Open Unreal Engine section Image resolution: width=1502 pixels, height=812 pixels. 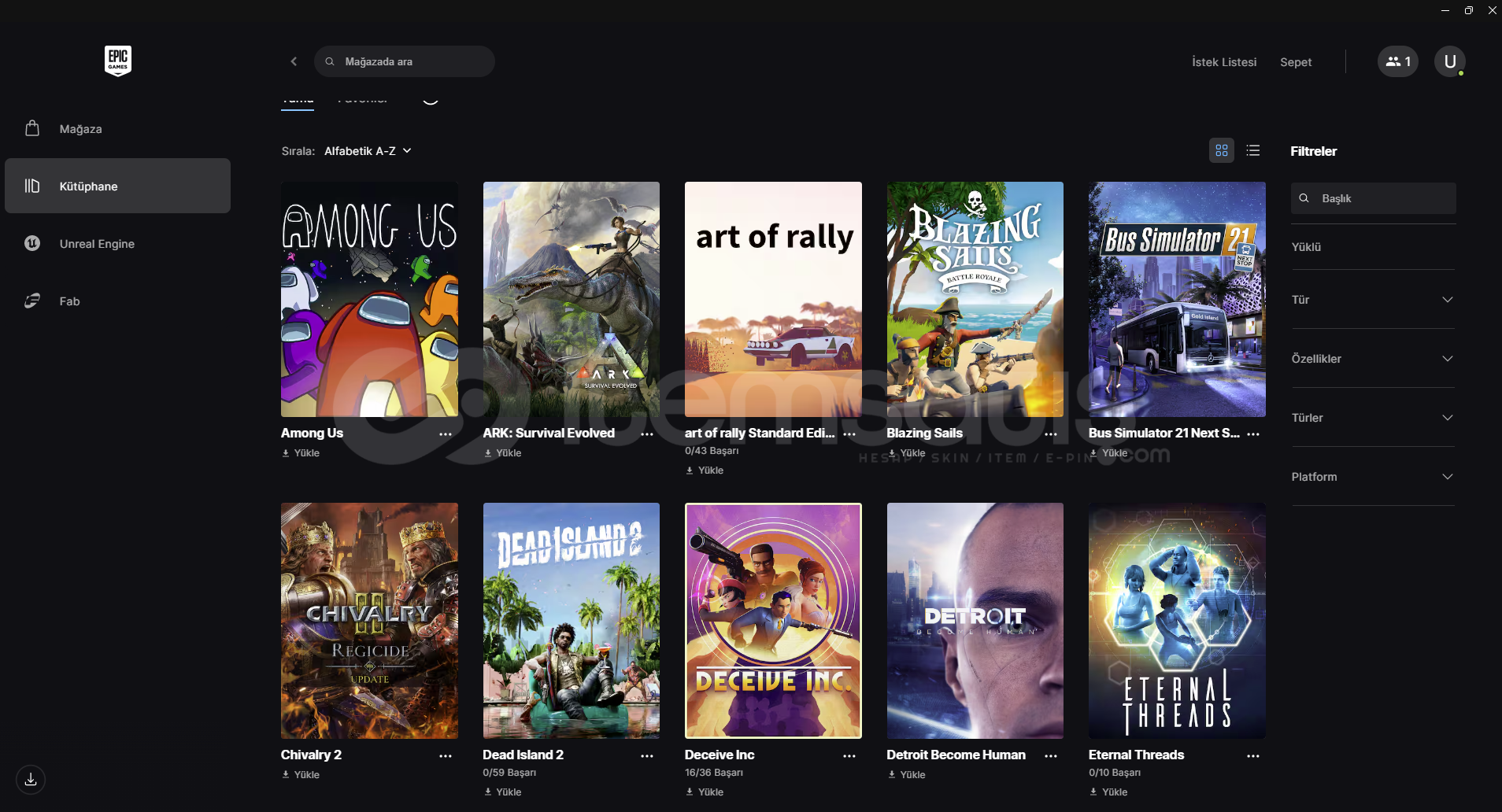pyautogui.click(x=118, y=243)
